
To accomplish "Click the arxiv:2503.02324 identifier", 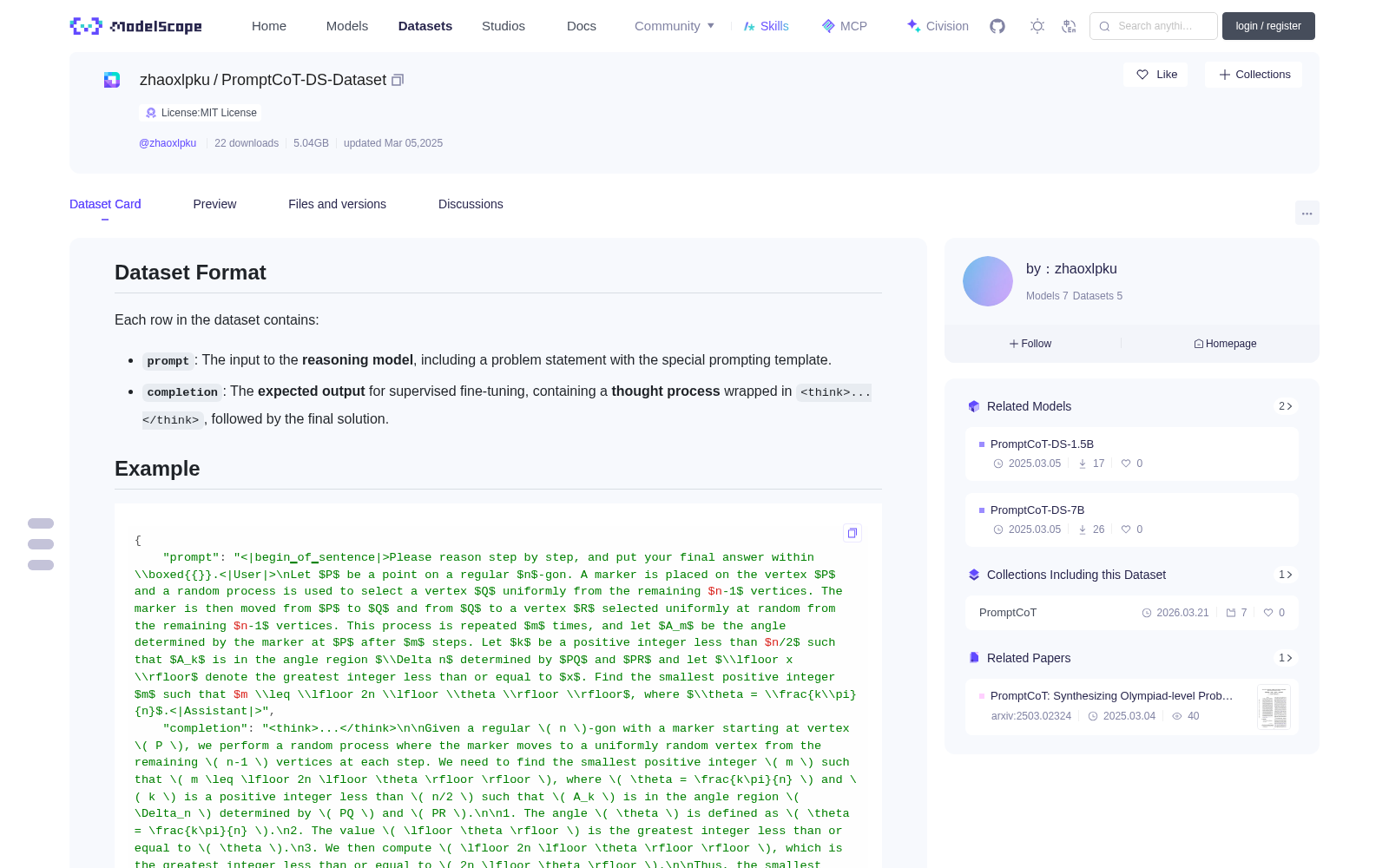I will pos(1031,716).
